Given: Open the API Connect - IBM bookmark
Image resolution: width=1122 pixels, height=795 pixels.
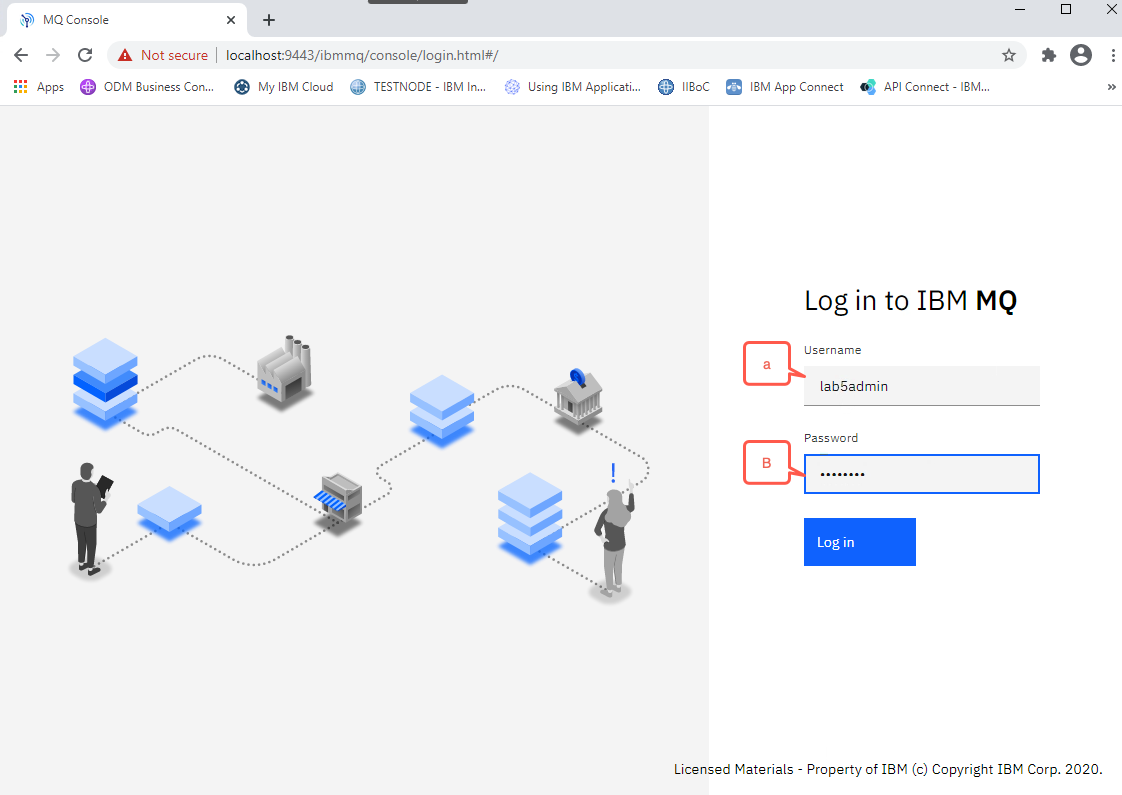Looking at the screenshot, I should click(925, 87).
